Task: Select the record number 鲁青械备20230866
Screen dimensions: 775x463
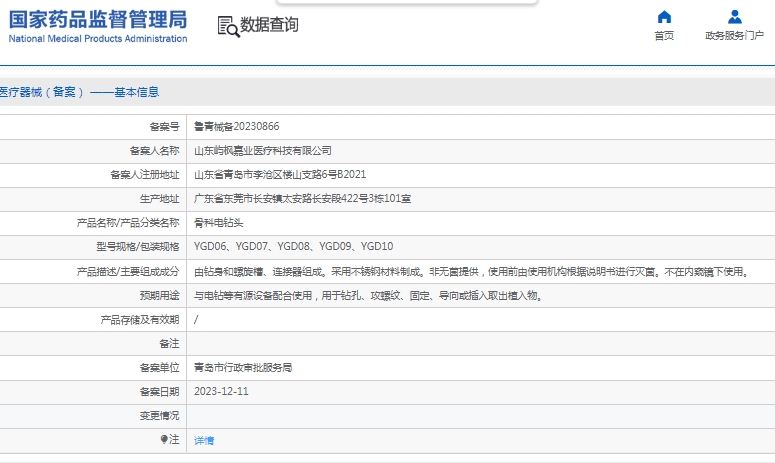Action: [x=237, y=126]
